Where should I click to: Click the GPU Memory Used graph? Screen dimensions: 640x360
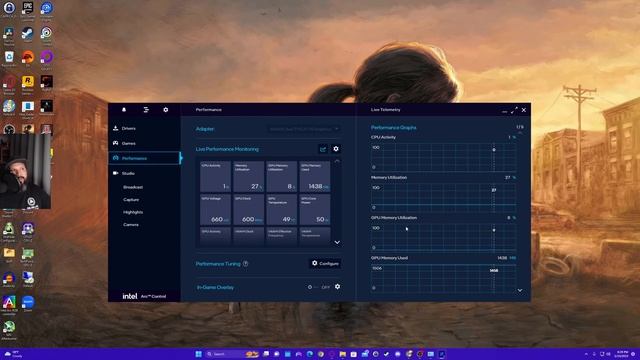[x=443, y=278]
